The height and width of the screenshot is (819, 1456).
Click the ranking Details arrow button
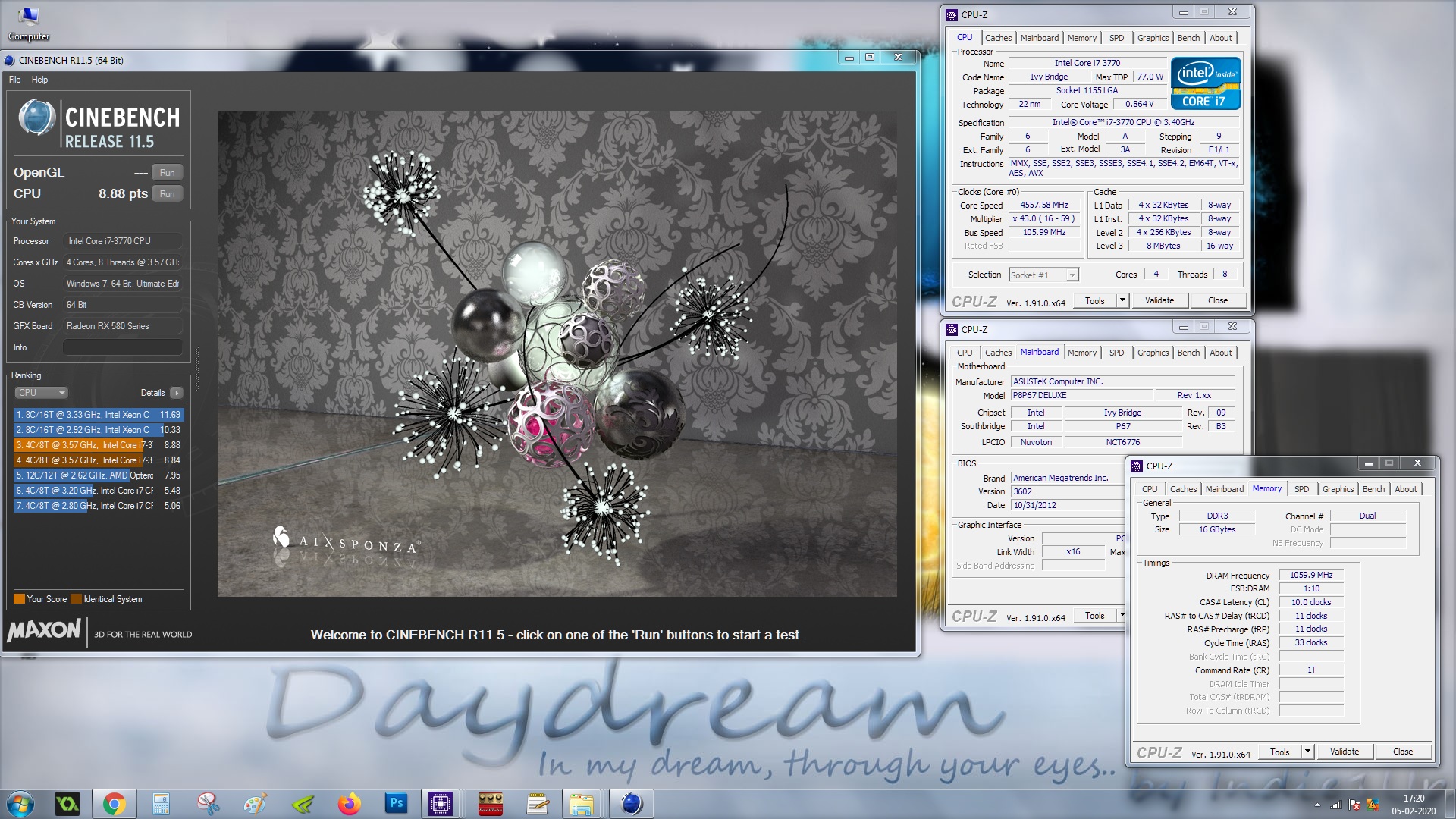pos(177,393)
